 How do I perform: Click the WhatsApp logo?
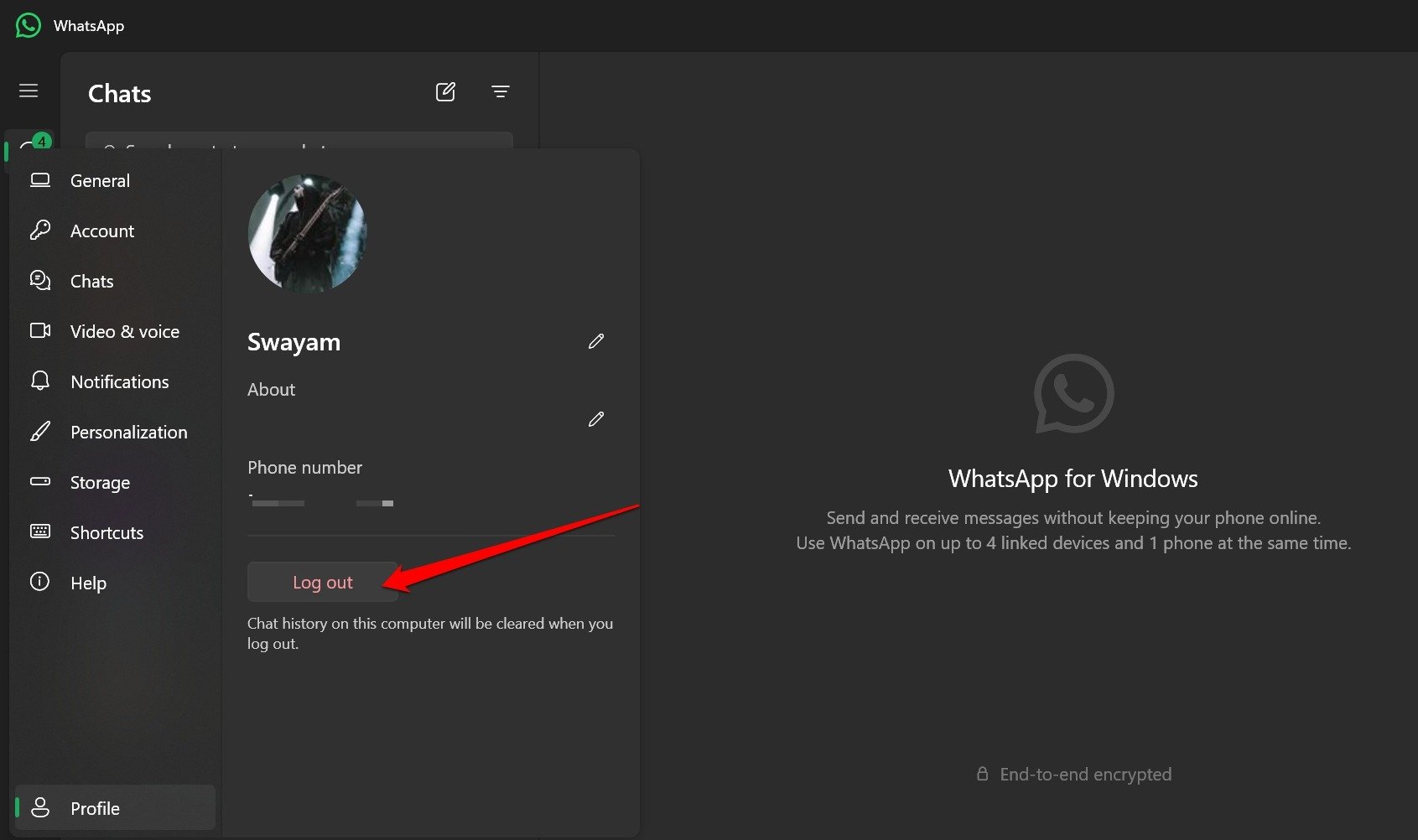(x=28, y=25)
